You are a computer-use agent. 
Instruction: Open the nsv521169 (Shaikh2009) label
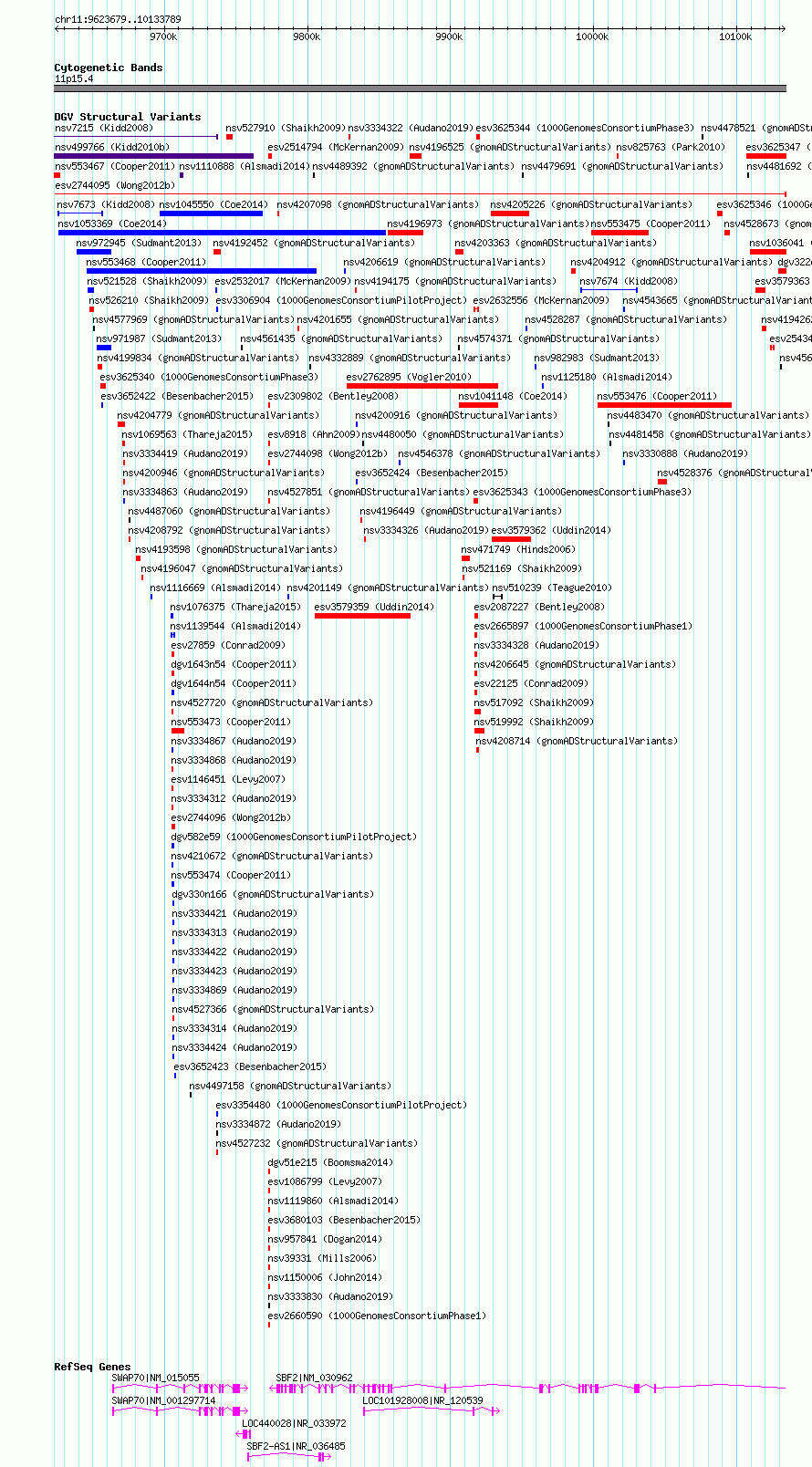[x=521, y=568]
